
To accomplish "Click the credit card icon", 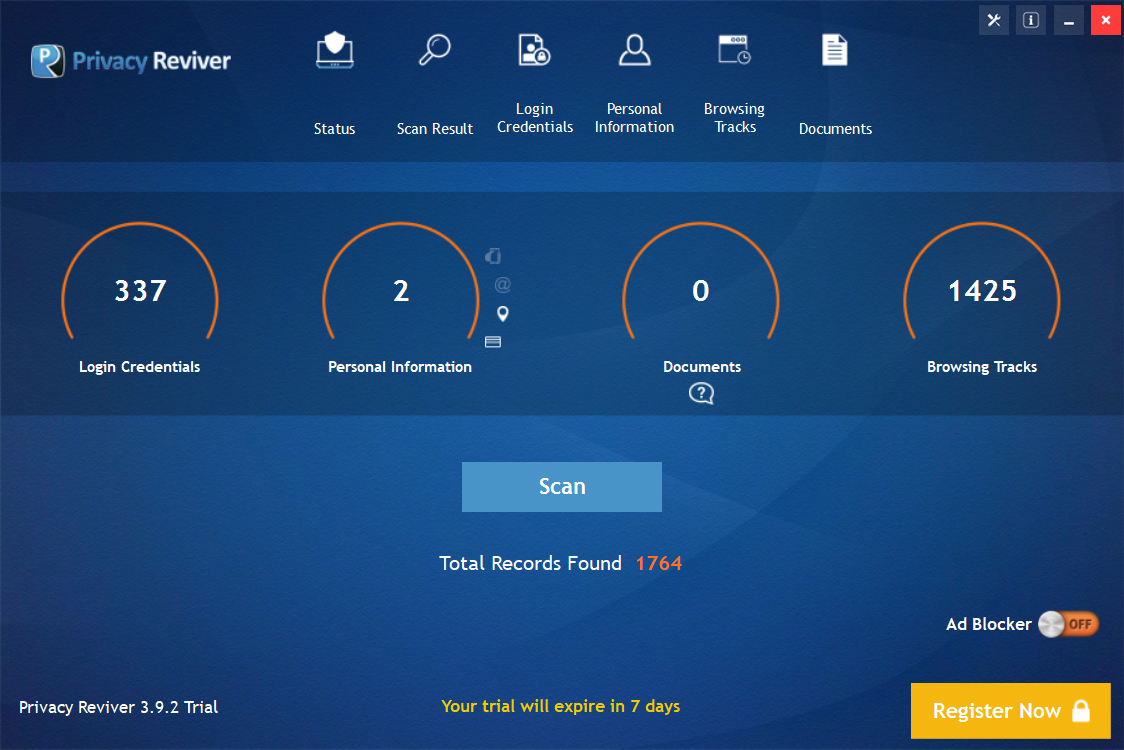I will [492, 342].
